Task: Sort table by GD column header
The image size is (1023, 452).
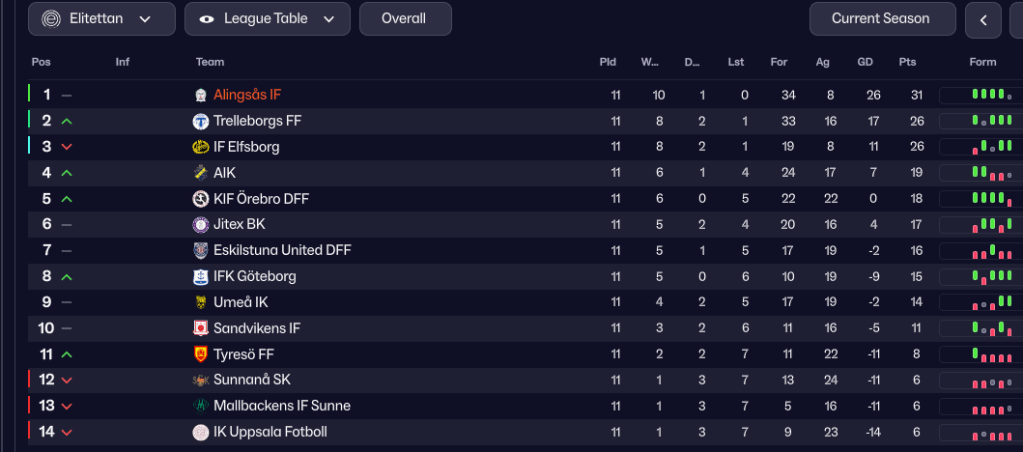Action: pos(865,62)
